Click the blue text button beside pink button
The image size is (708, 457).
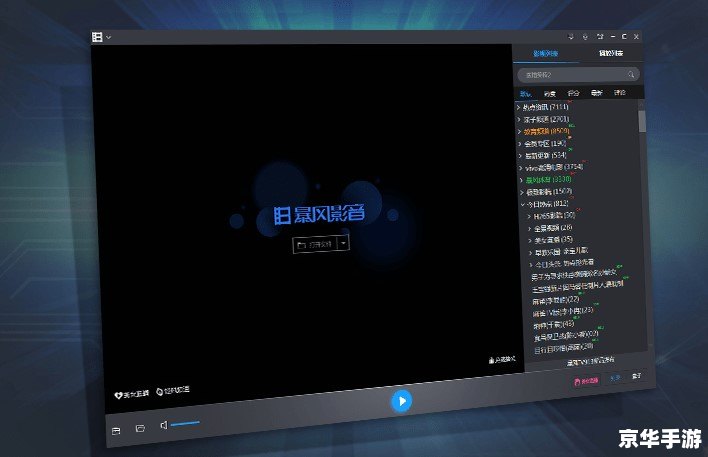pyautogui.click(x=615, y=378)
